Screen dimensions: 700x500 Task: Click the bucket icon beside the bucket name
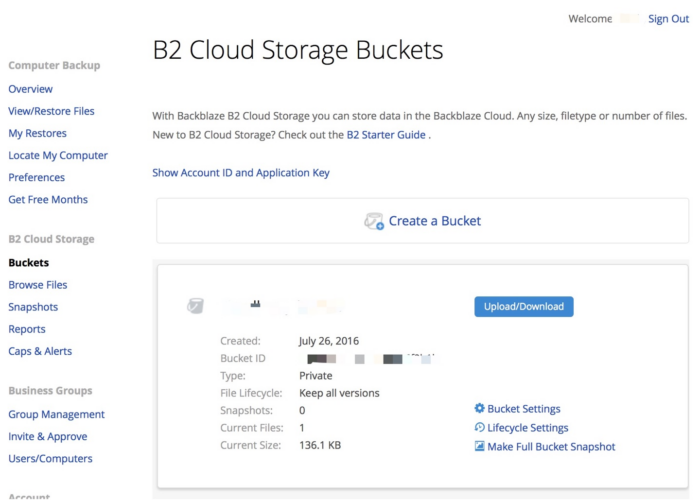[x=196, y=306]
